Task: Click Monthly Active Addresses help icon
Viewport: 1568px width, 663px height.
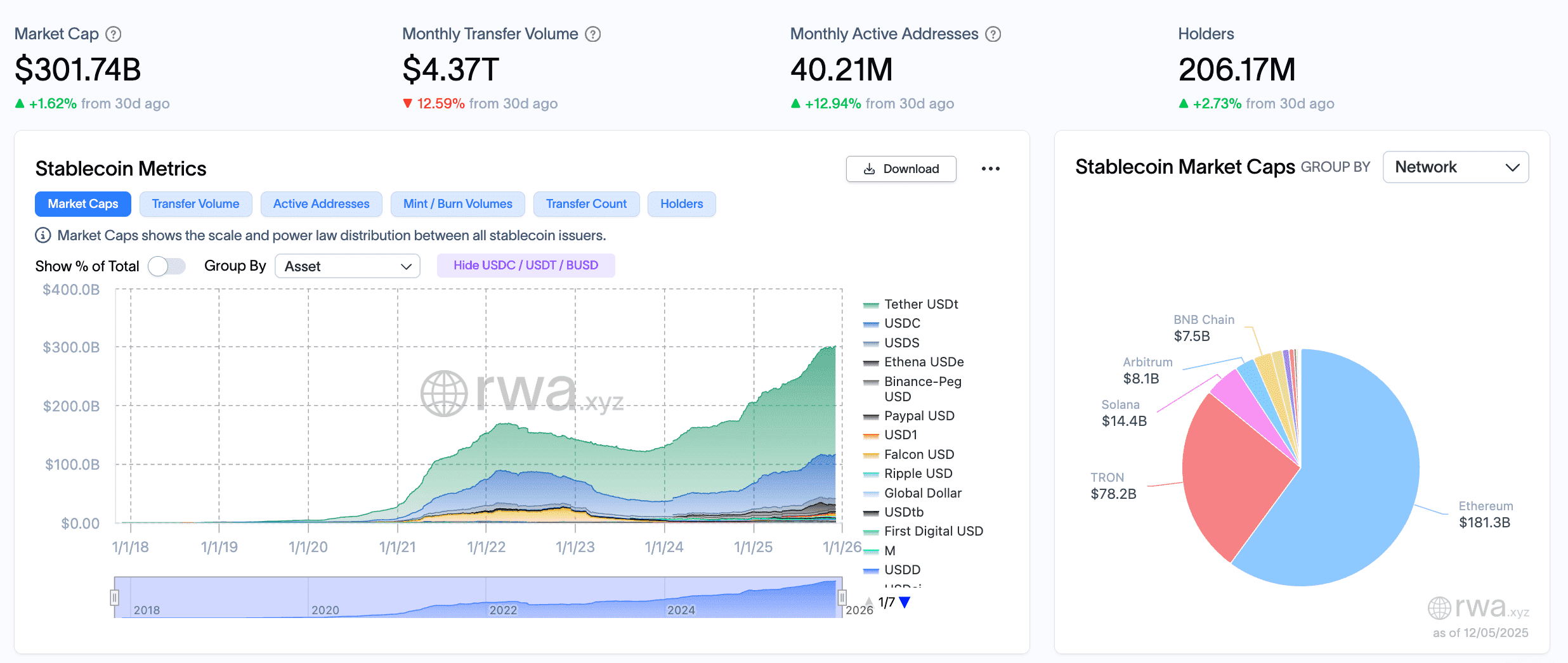Action: click(x=993, y=34)
